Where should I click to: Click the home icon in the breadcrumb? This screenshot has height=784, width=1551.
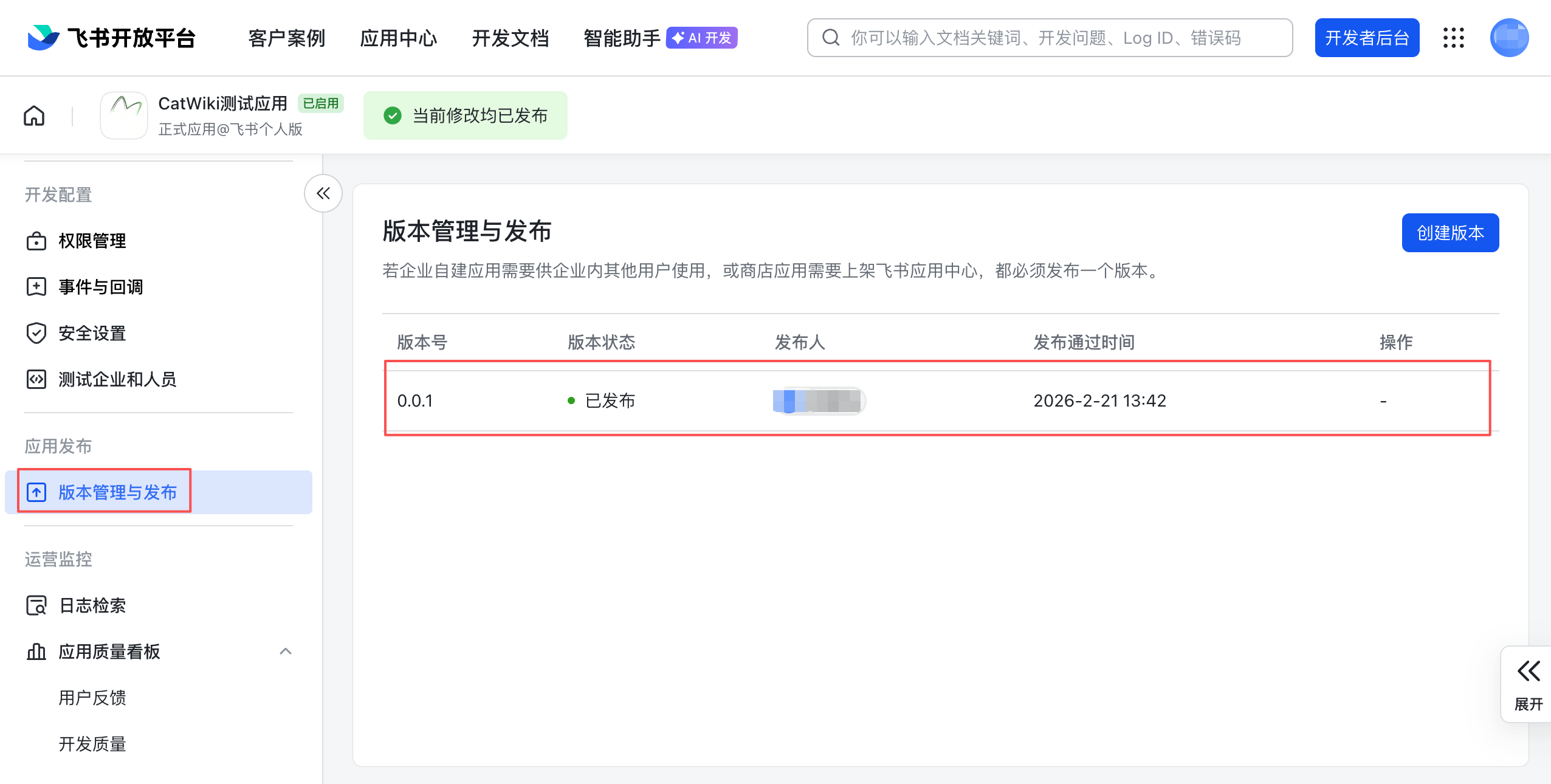click(34, 115)
